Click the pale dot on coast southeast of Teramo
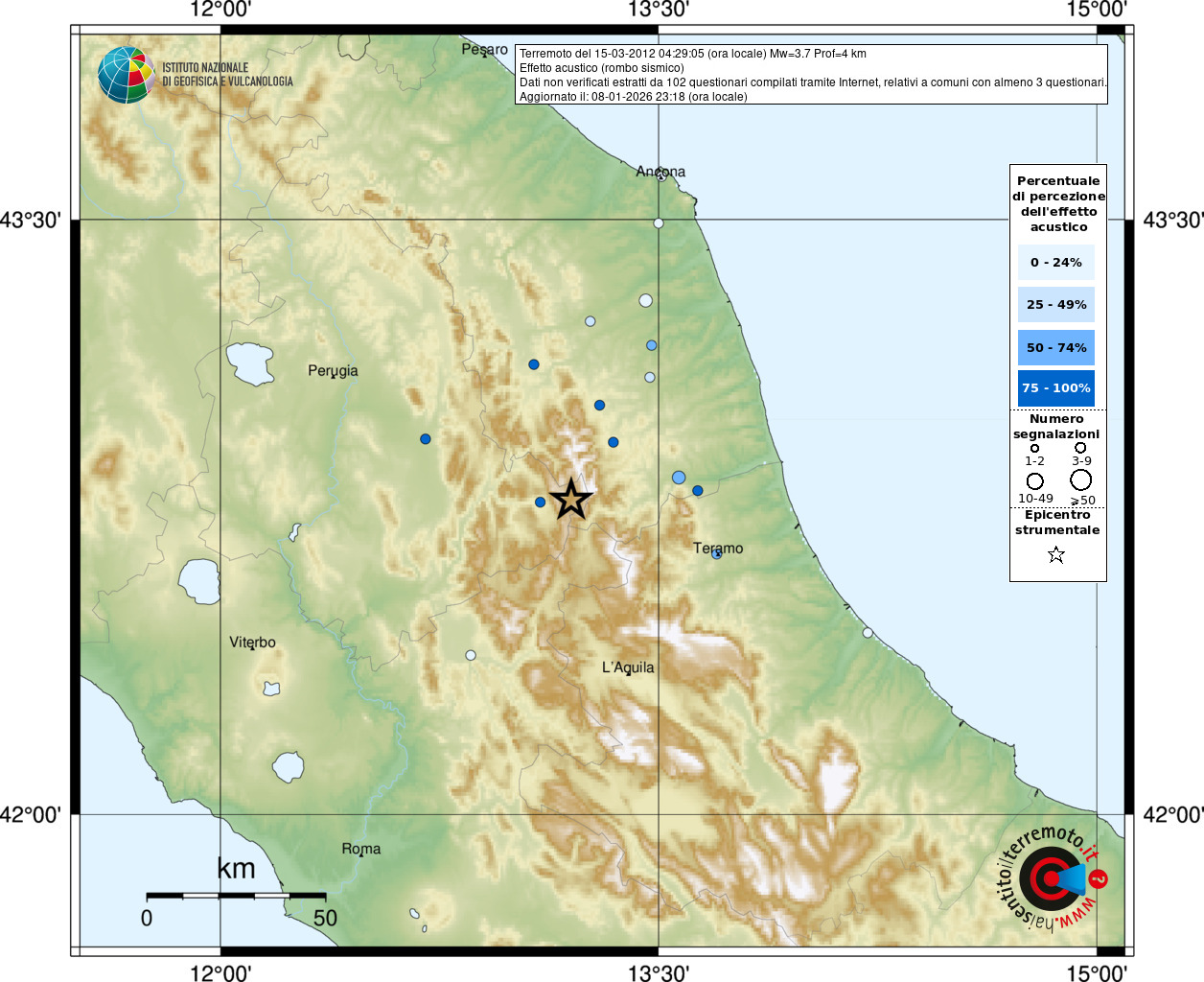The height and width of the screenshot is (982, 1204). 868,633
